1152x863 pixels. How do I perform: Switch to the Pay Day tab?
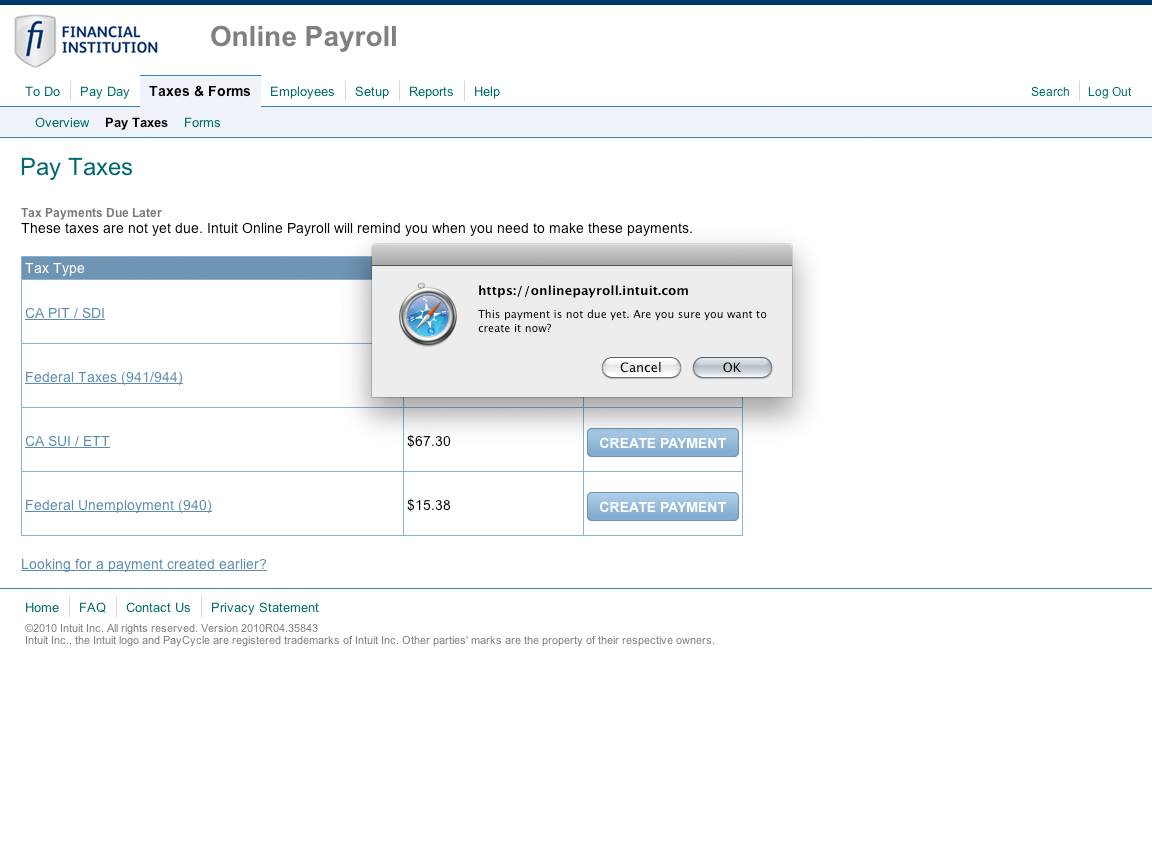pos(105,92)
